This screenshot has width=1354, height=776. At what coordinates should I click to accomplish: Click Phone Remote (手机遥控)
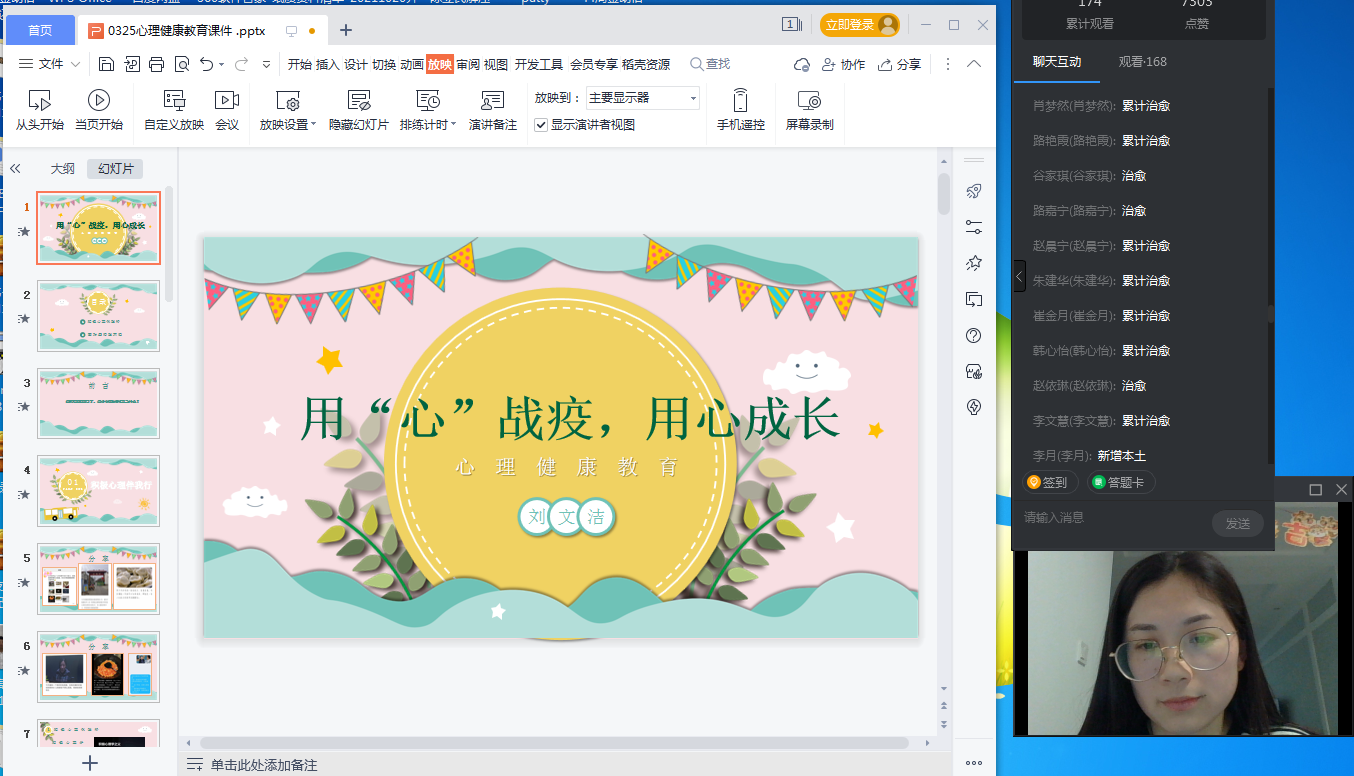coord(741,110)
